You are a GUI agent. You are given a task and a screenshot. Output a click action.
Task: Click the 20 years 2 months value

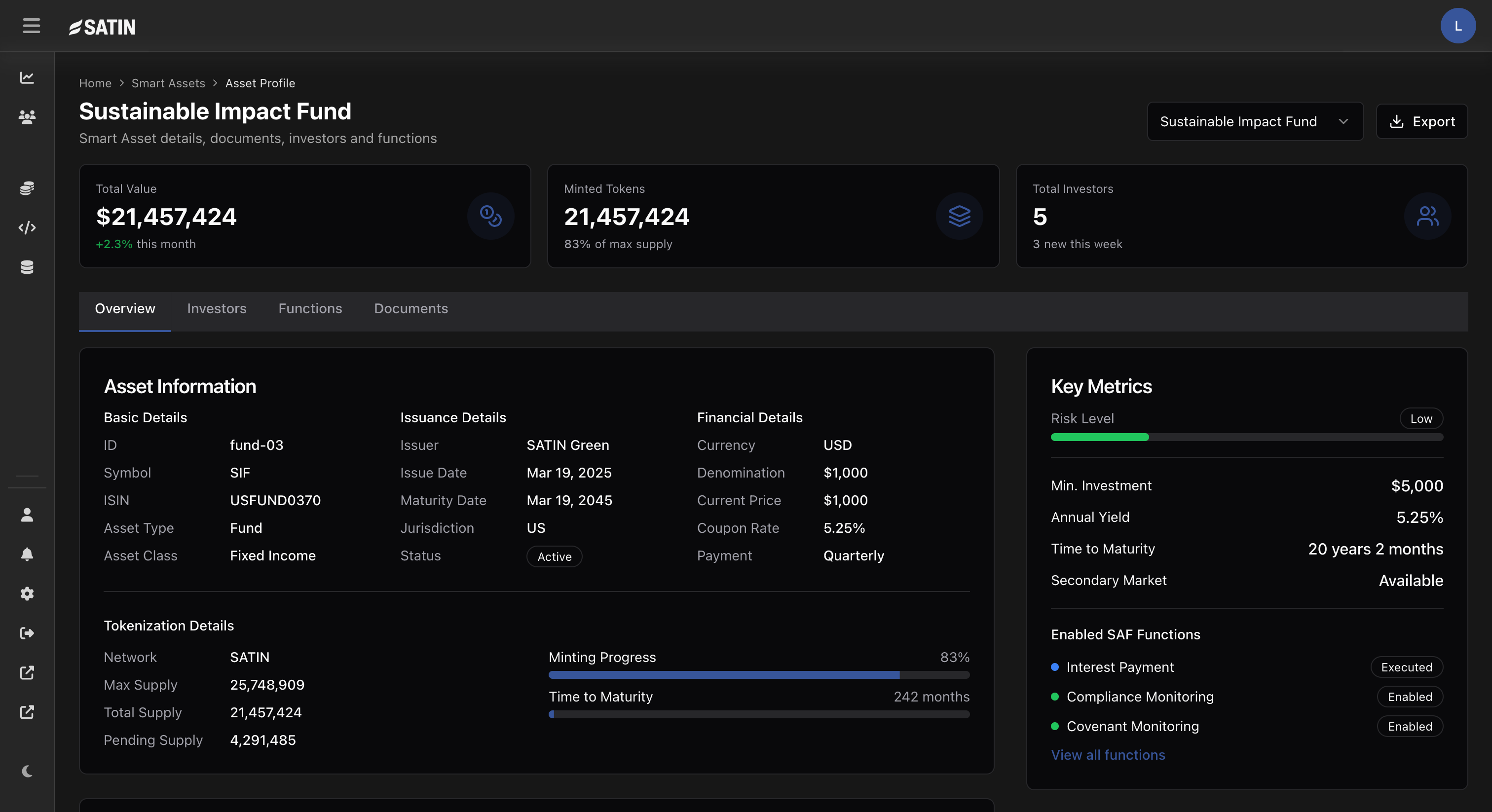[1376, 549]
